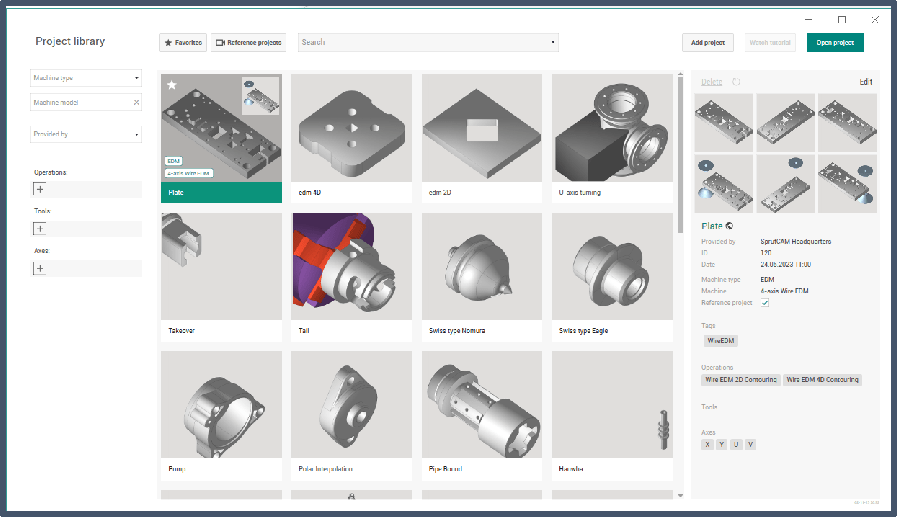Click the globe icon next to Plate title

coord(729,226)
